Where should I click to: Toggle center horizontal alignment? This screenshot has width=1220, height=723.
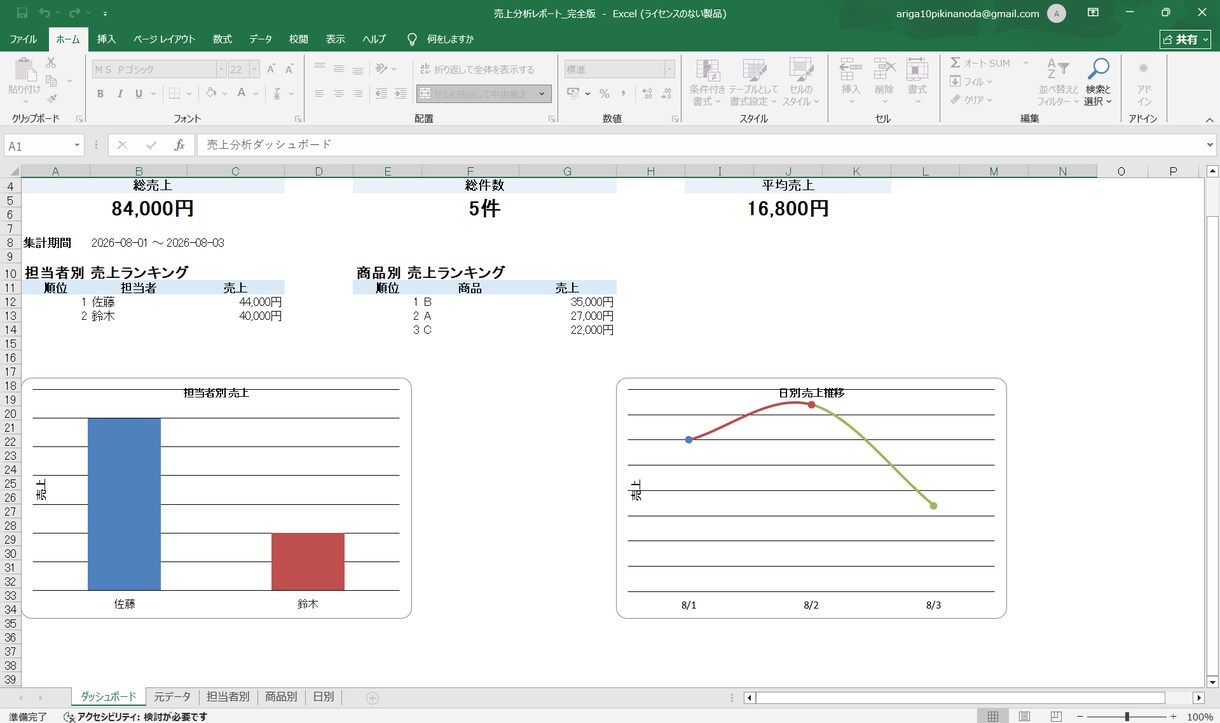click(340, 93)
